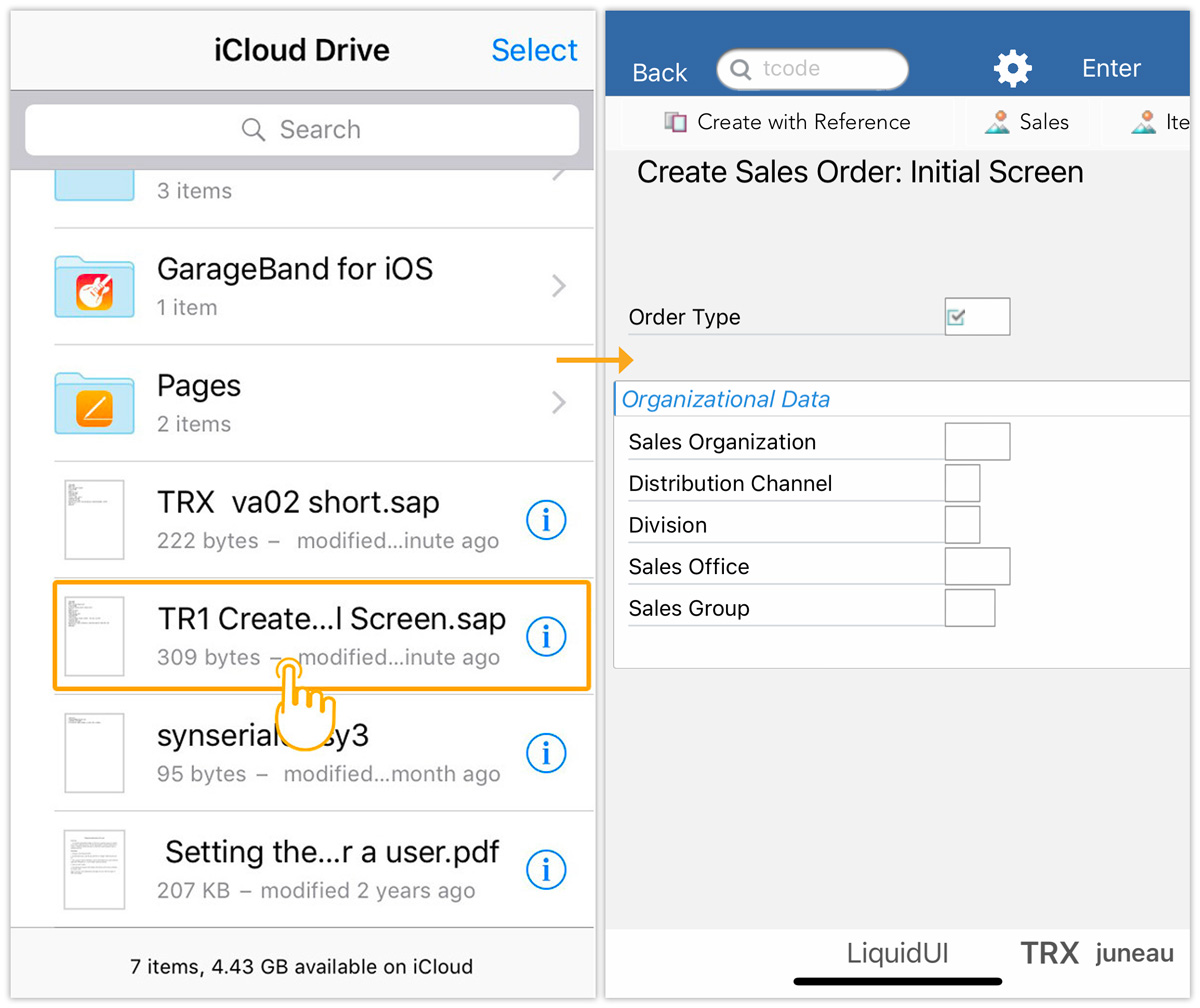
Task: Click the Sales Organization input box
Action: click(x=977, y=442)
